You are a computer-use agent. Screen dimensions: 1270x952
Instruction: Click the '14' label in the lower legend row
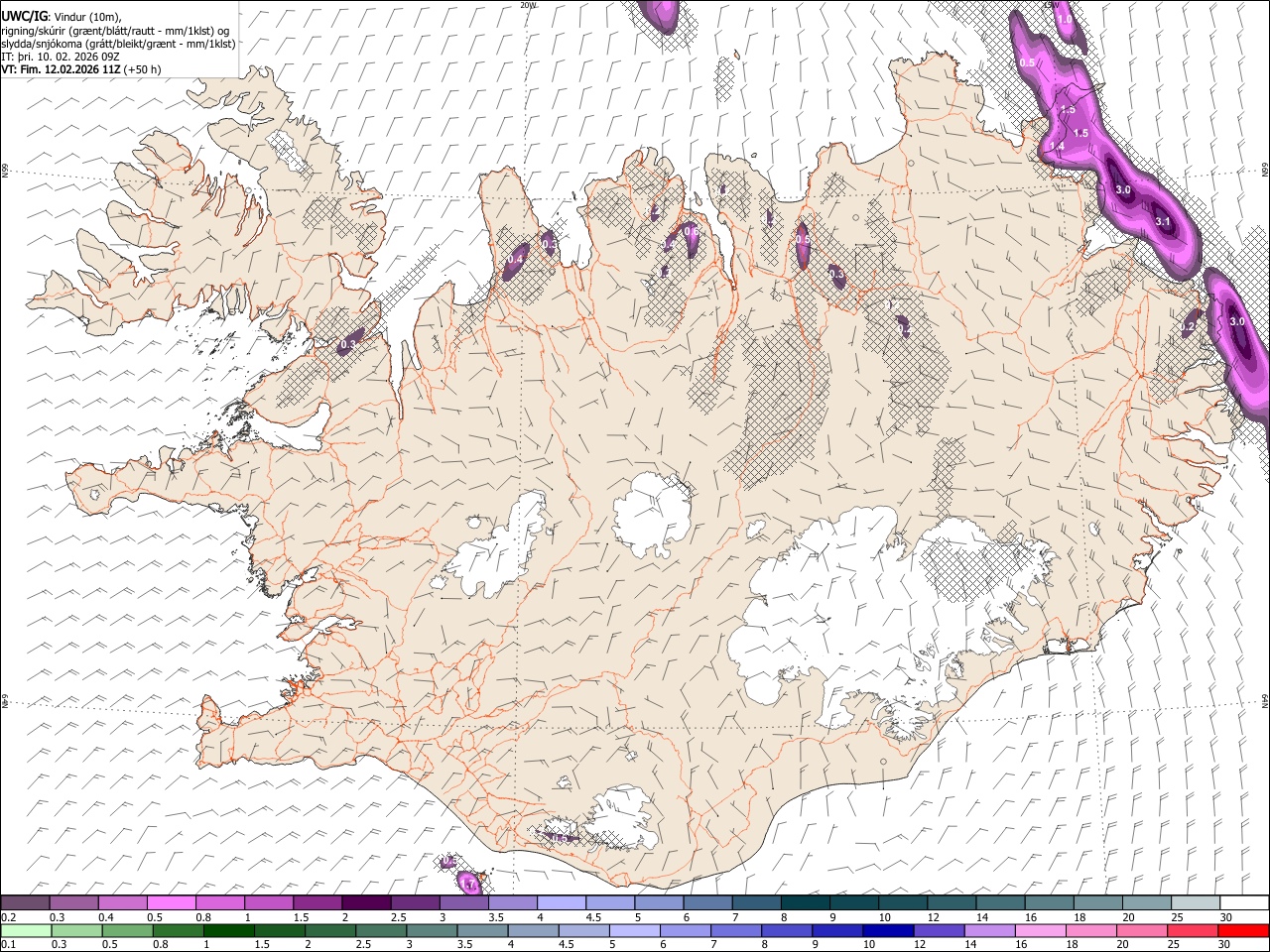pos(969,945)
